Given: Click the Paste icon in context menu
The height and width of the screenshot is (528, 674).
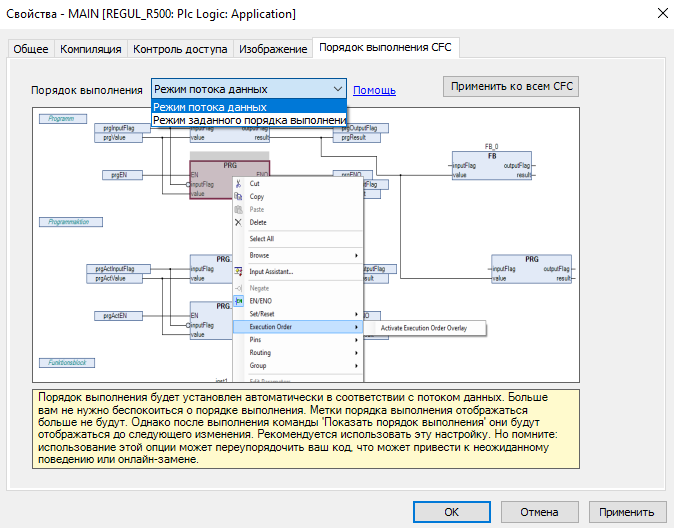Looking at the screenshot, I should (238, 210).
